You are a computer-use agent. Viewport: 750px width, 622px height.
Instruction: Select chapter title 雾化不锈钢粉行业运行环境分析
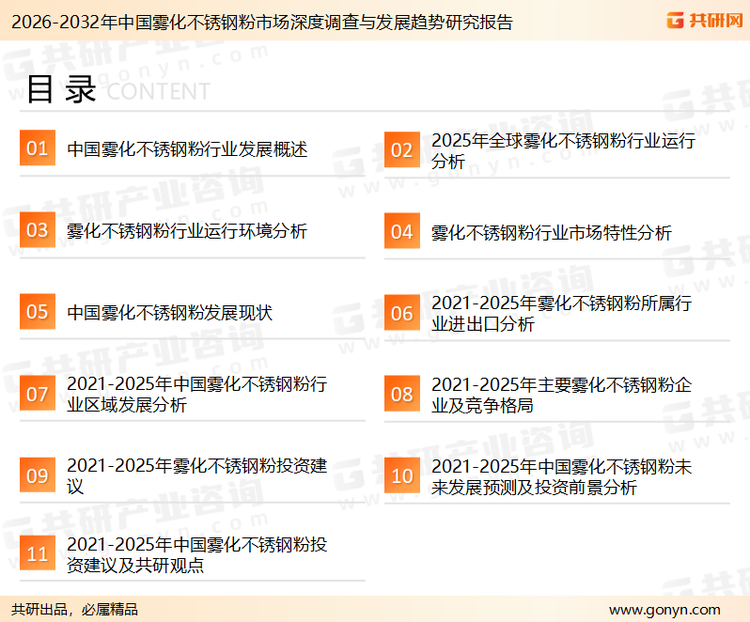pyautogui.click(x=187, y=231)
